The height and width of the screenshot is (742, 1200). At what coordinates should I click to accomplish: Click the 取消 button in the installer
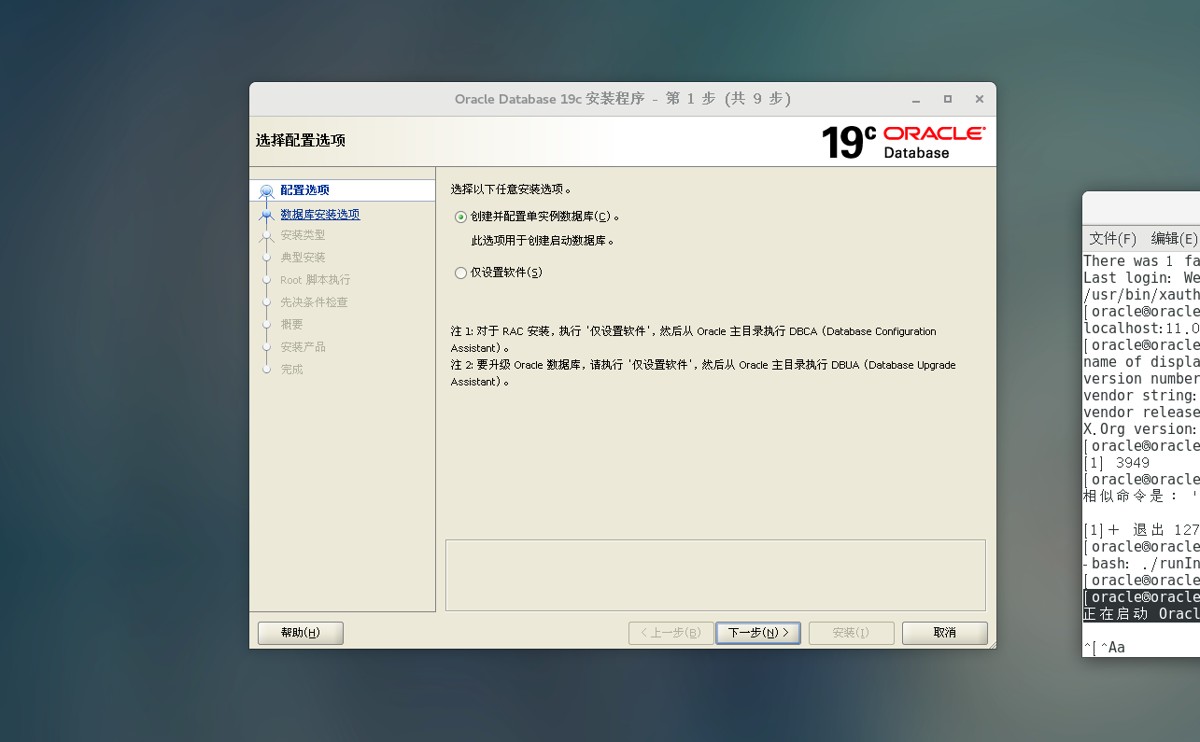pyautogui.click(x=945, y=633)
